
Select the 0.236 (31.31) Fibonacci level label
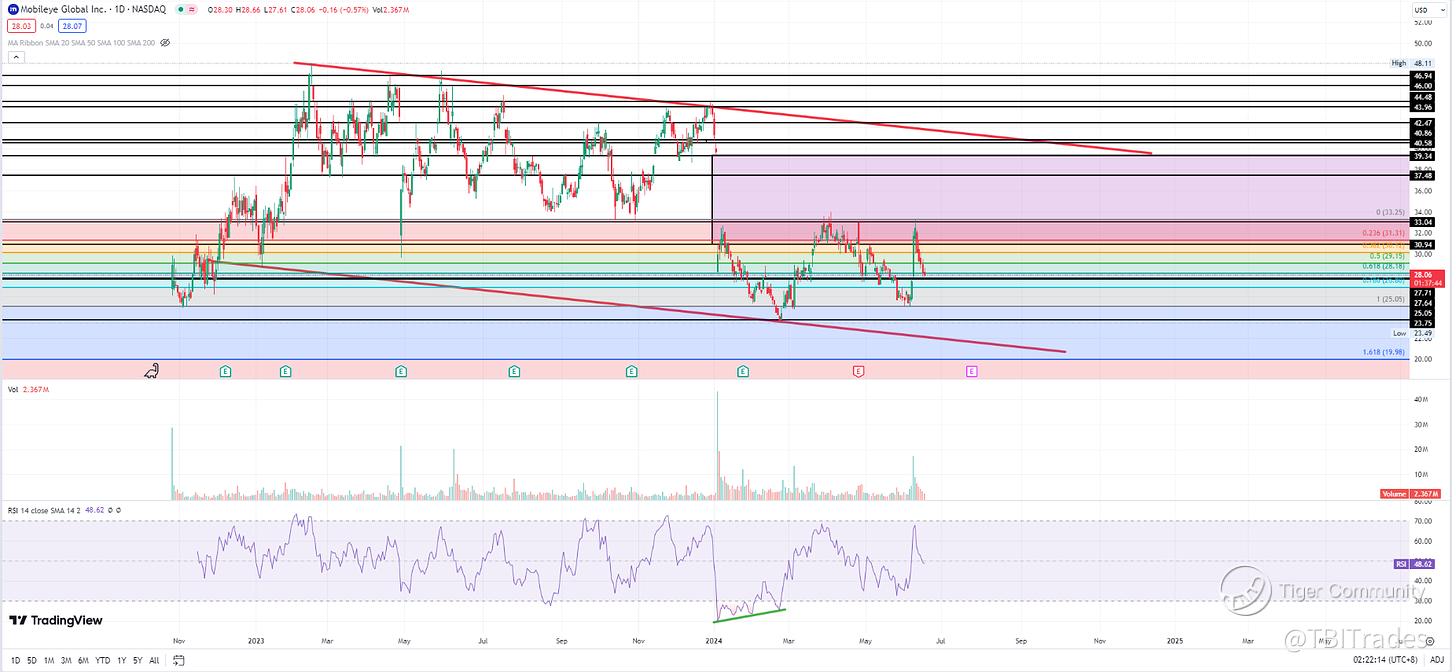click(x=1385, y=232)
